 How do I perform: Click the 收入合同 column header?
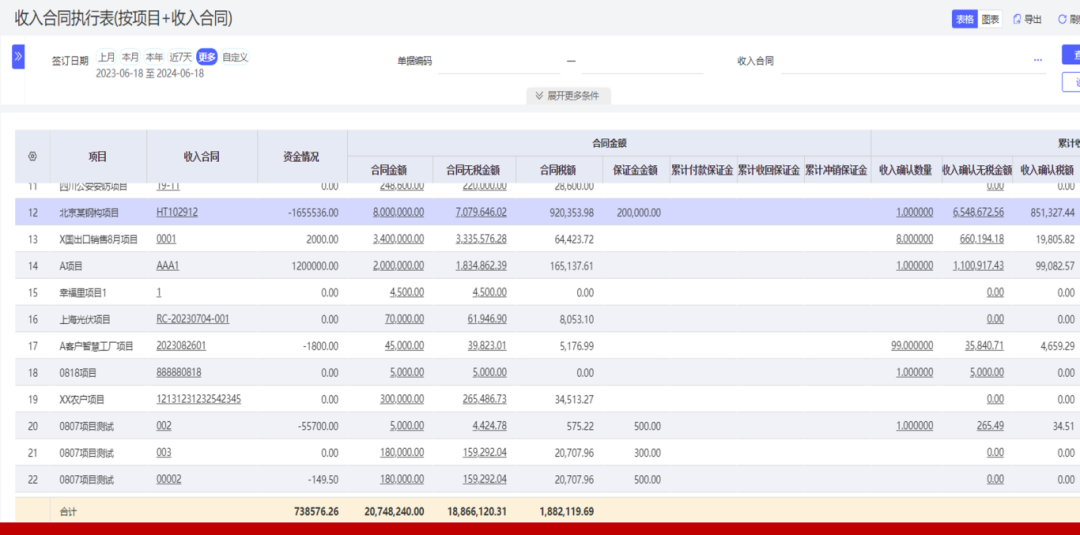[201, 157]
